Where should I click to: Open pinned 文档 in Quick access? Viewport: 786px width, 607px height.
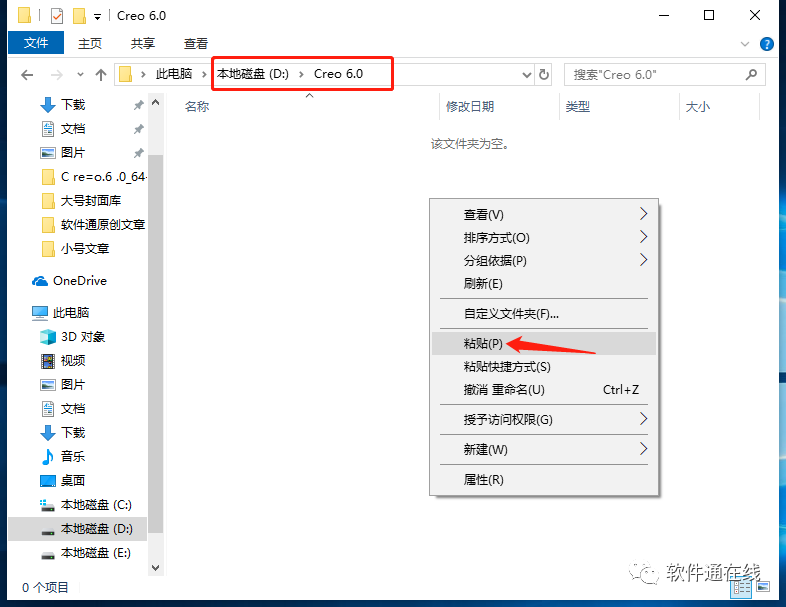[x=73, y=129]
